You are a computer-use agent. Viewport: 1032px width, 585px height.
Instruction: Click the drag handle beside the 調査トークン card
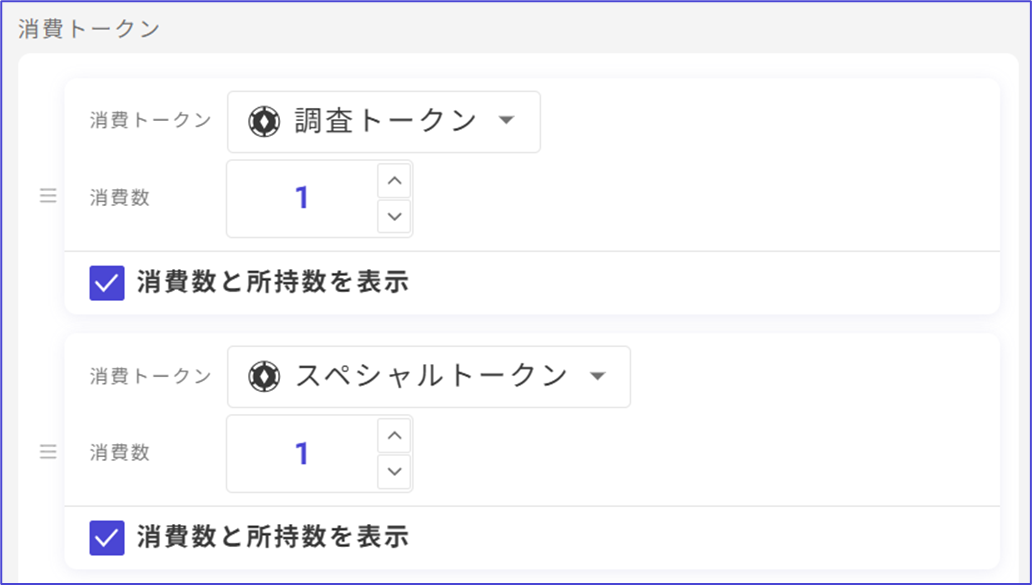coord(48,197)
